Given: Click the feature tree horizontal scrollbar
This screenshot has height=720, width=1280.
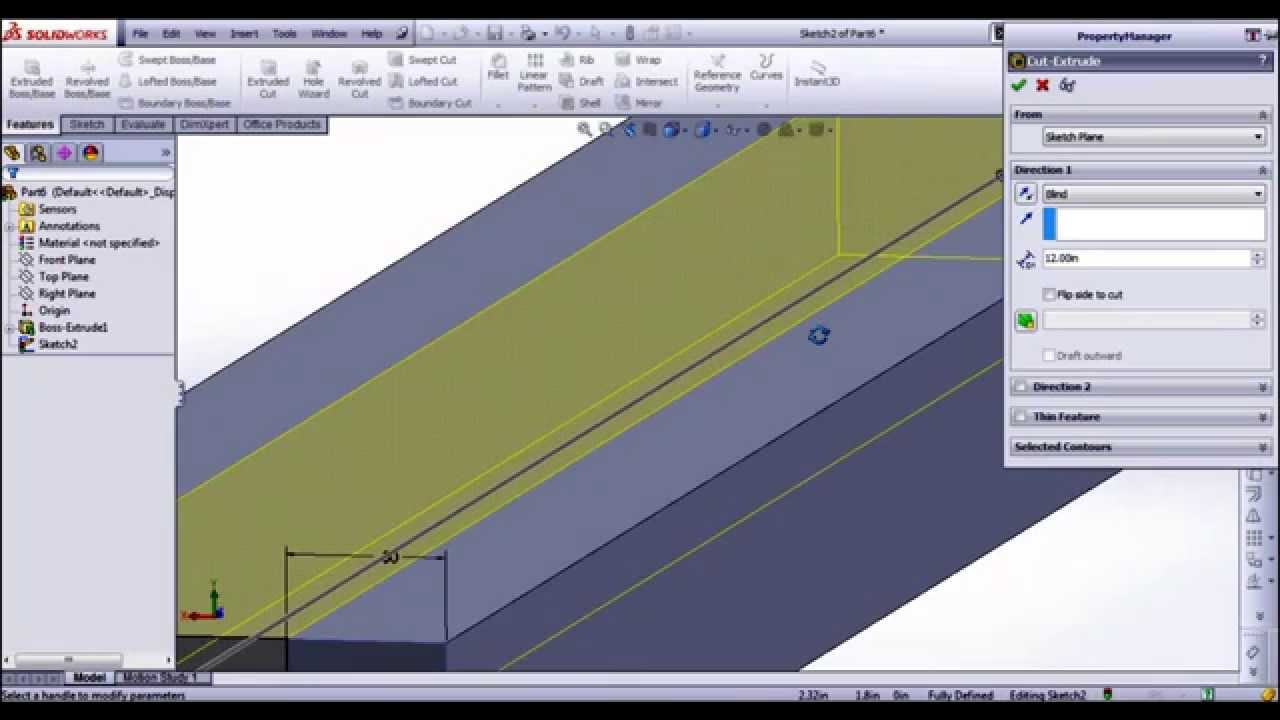Looking at the screenshot, I should (68, 659).
